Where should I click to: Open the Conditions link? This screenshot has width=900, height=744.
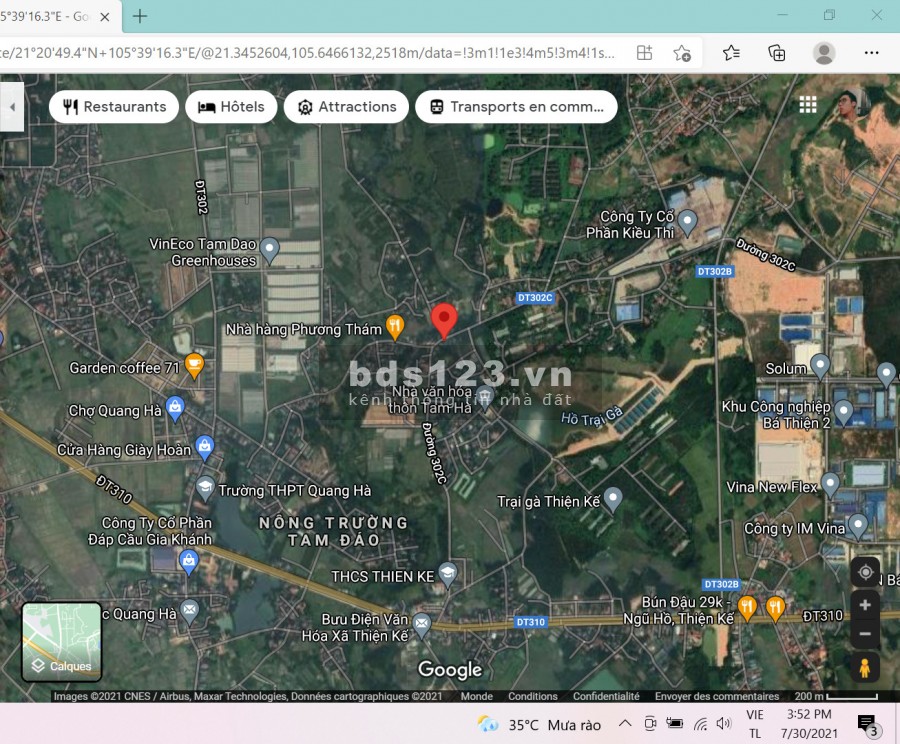pyautogui.click(x=533, y=696)
